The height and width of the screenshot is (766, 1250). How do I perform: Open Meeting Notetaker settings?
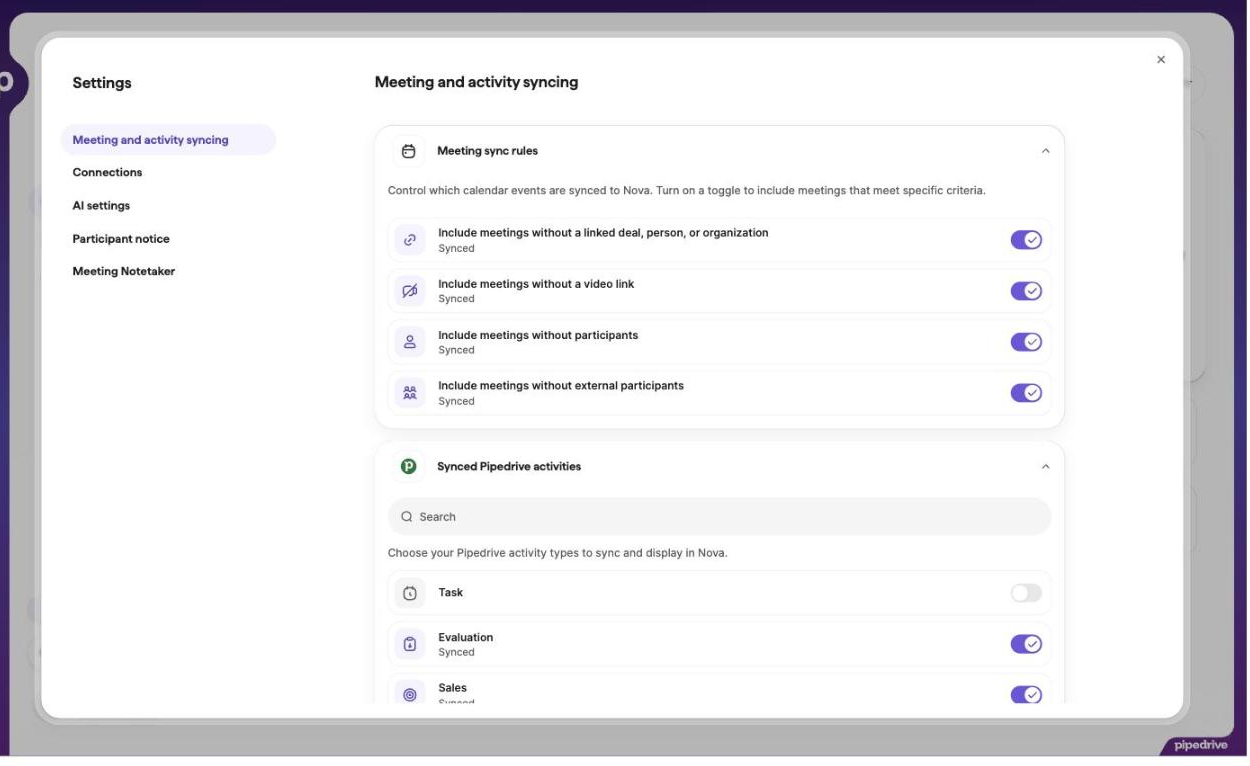click(123, 272)
